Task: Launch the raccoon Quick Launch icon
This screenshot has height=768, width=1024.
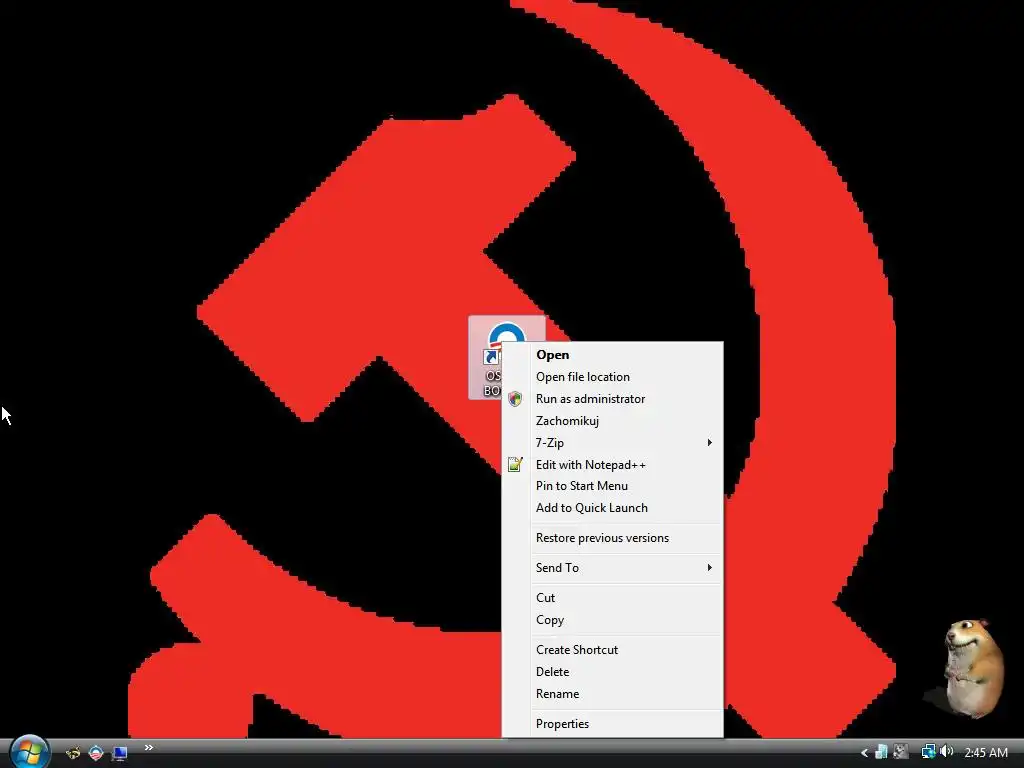Action: (x=73, y=753)
